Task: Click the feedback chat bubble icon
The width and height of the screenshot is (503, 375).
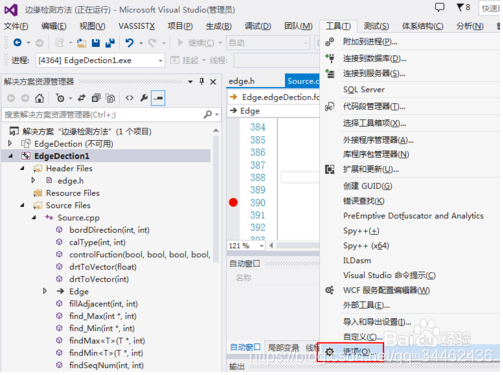Action: (x=440, y=7)
